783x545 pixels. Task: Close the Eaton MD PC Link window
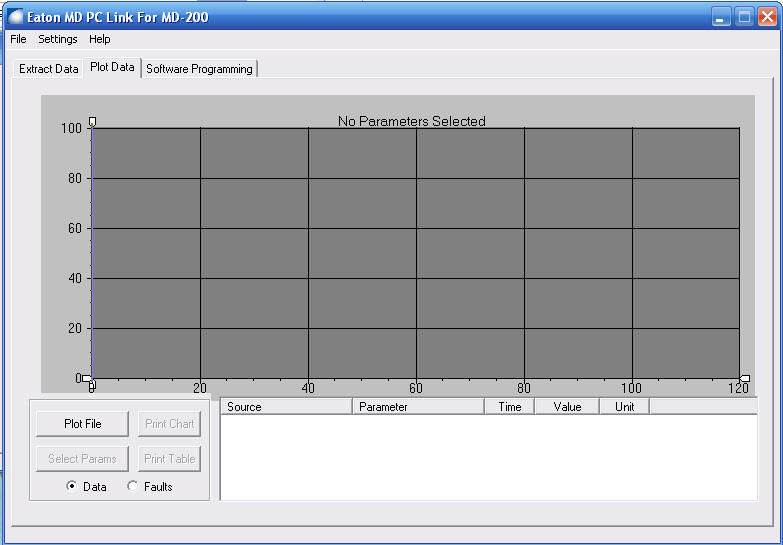click(x=767, y=17)
